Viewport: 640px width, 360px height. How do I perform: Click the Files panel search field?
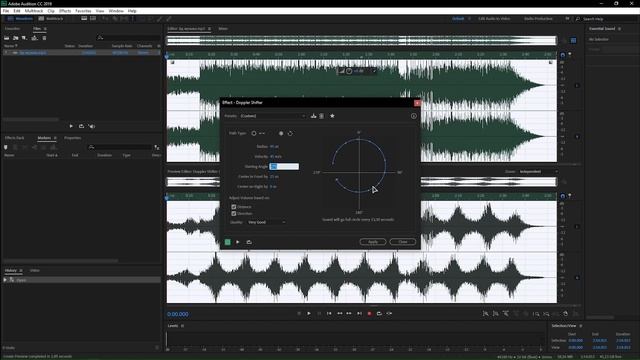click(x=129, y=38)
